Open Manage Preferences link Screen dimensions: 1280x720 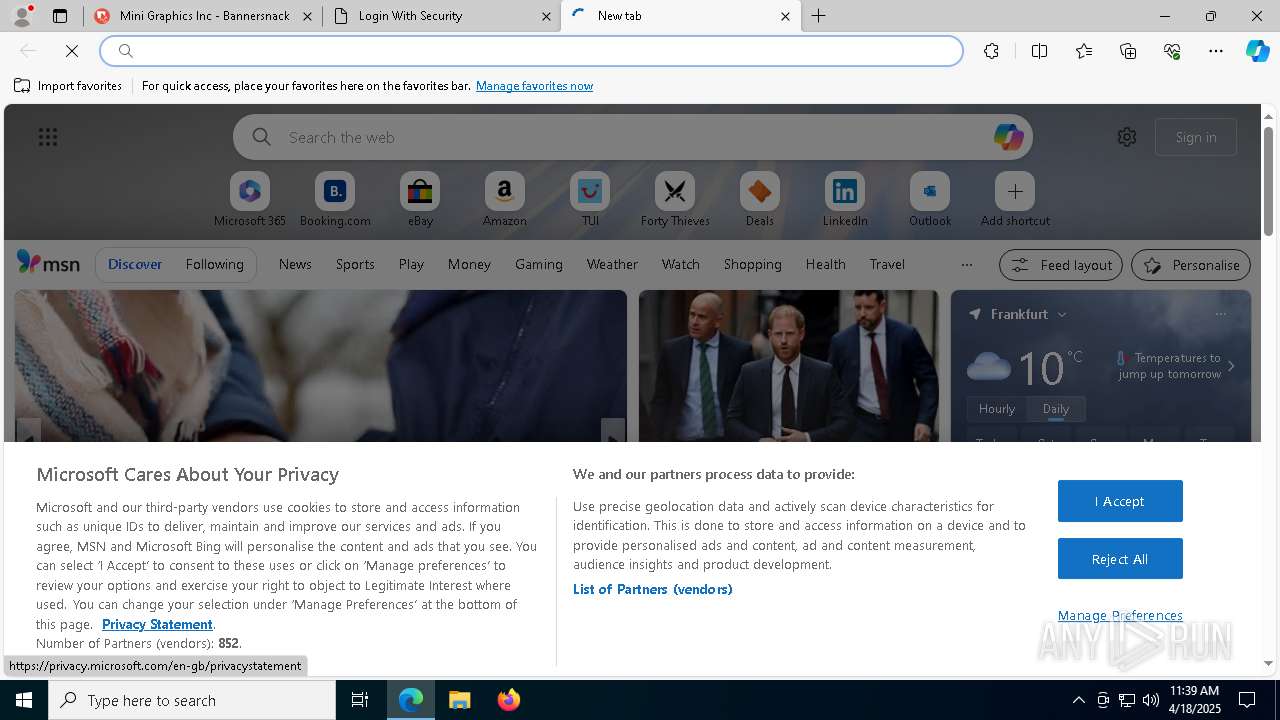pyautogui.click(x=1120, y=615)
